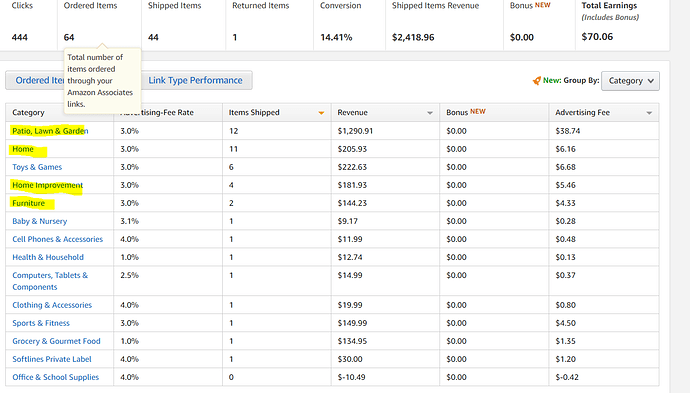Select the Bonus summary metric
The width and height of the screenshot is (690, 393).
point(540,24)
